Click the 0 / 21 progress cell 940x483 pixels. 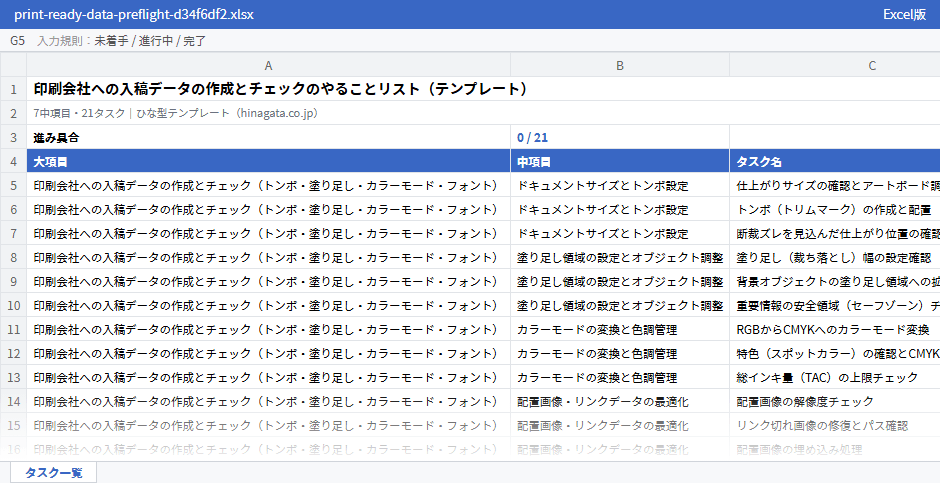click(x=620, y=137)
